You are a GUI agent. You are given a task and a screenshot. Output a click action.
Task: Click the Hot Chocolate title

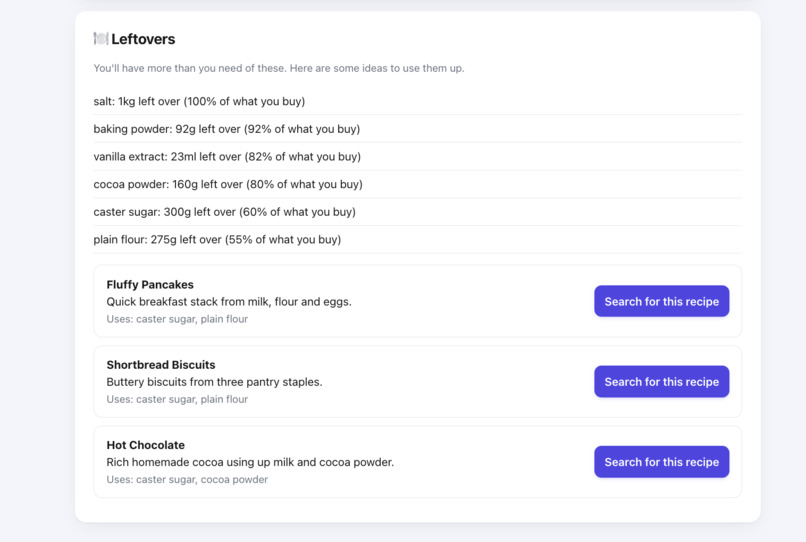click(145, 445)
